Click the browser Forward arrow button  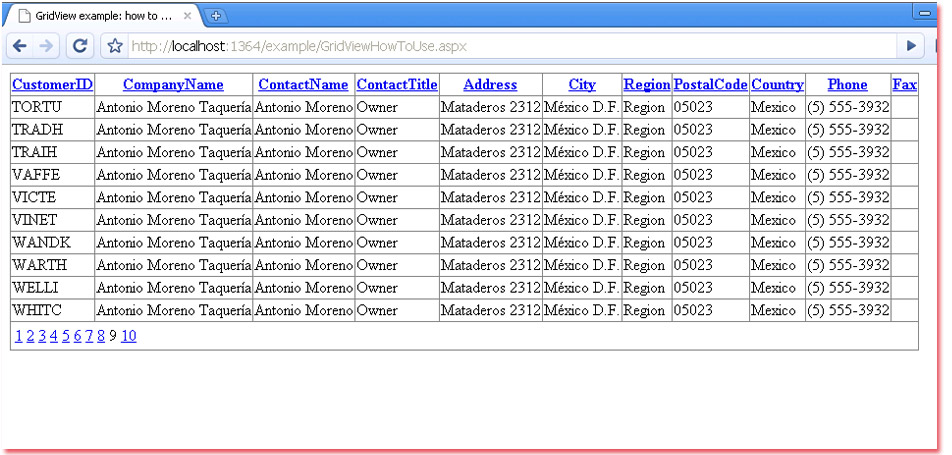click(46, 46)
